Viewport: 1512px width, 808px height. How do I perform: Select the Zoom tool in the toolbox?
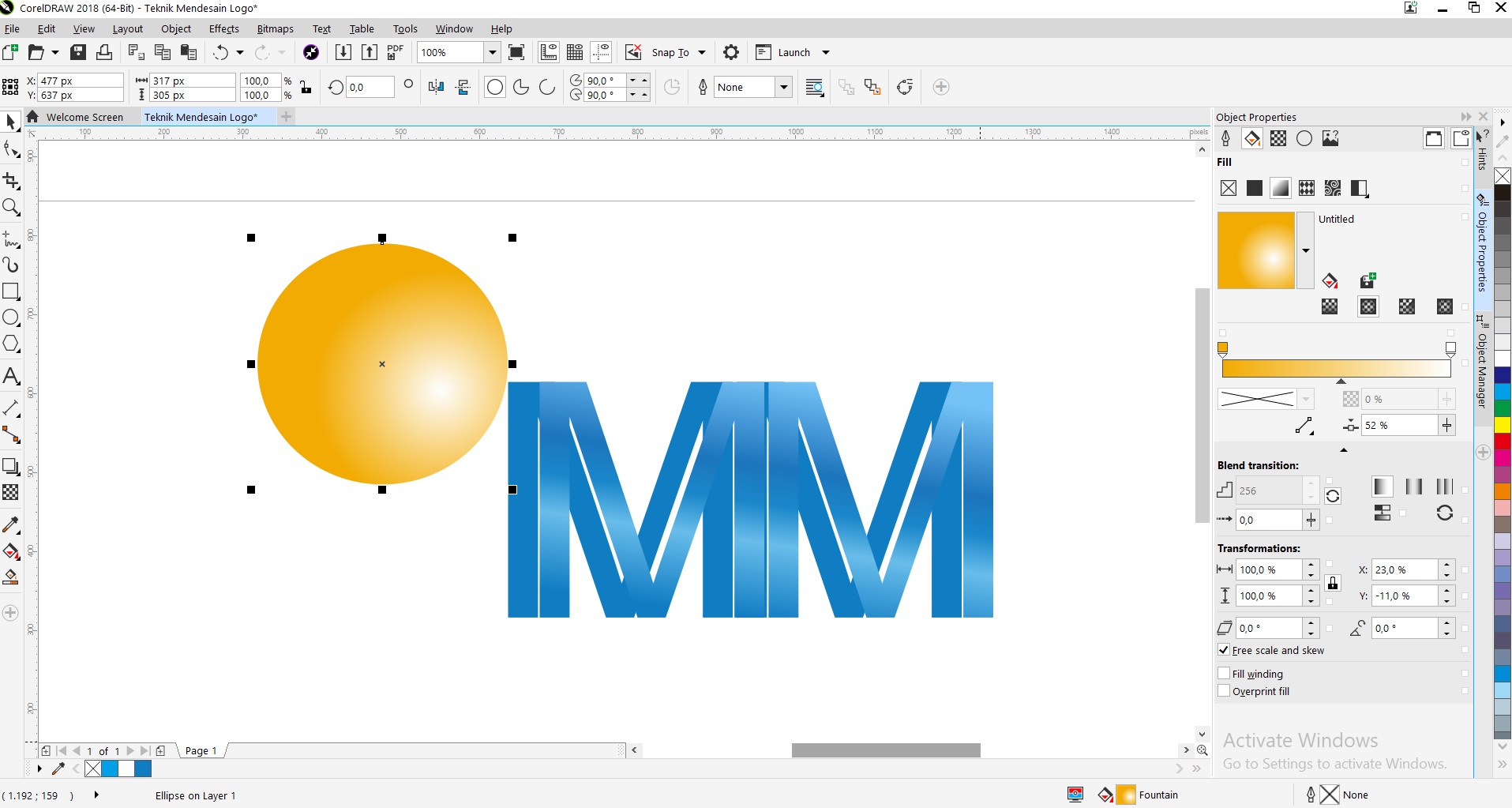(x=11, y=208)
